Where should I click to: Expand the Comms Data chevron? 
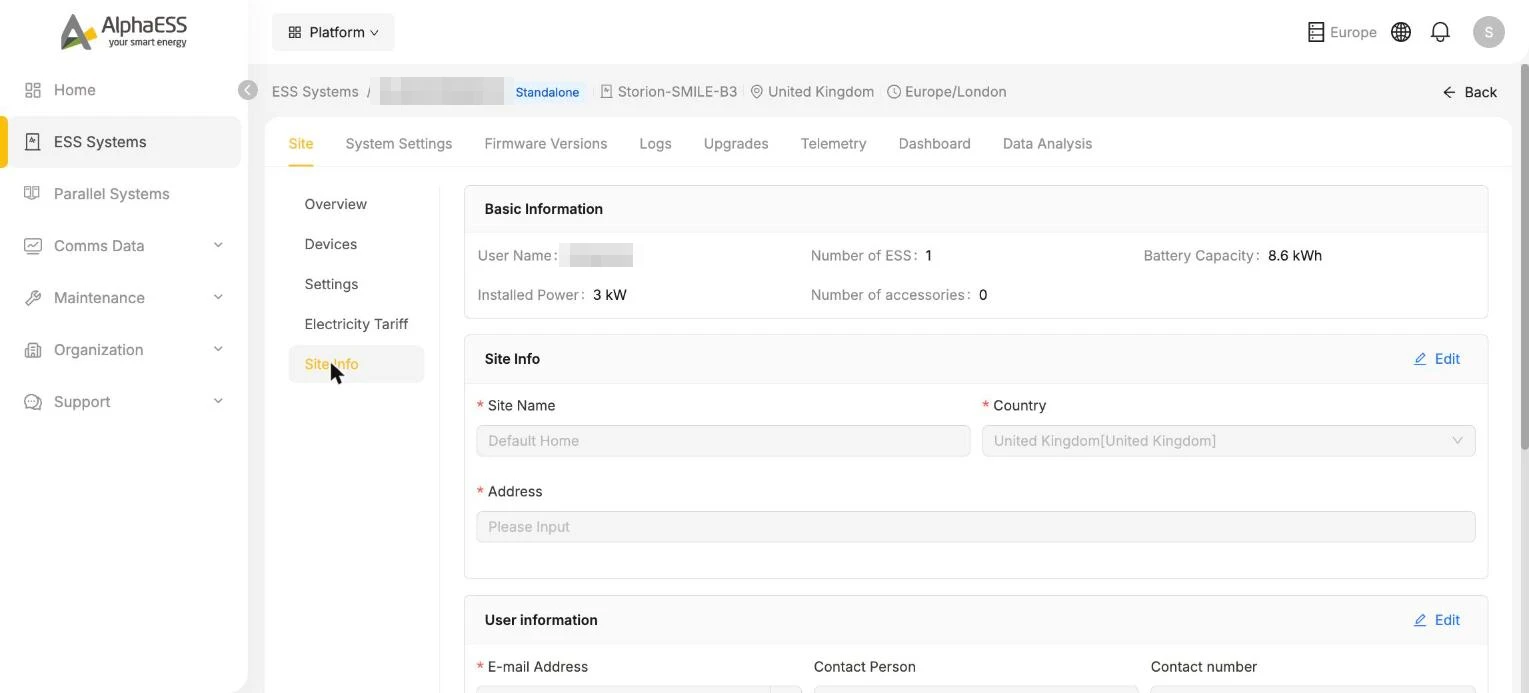(x=218, y=246)
